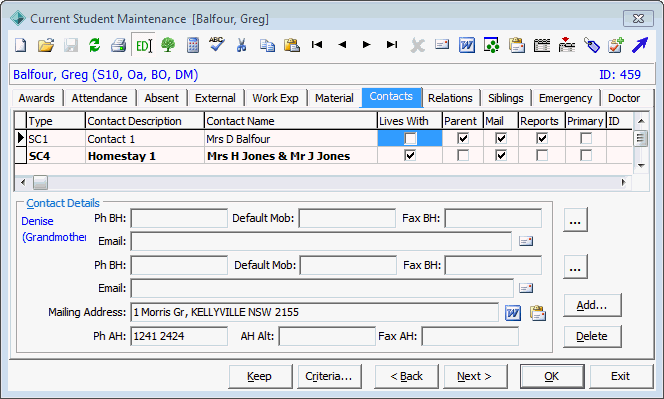
Task: Click the Print icon
Action: (119, 45)
